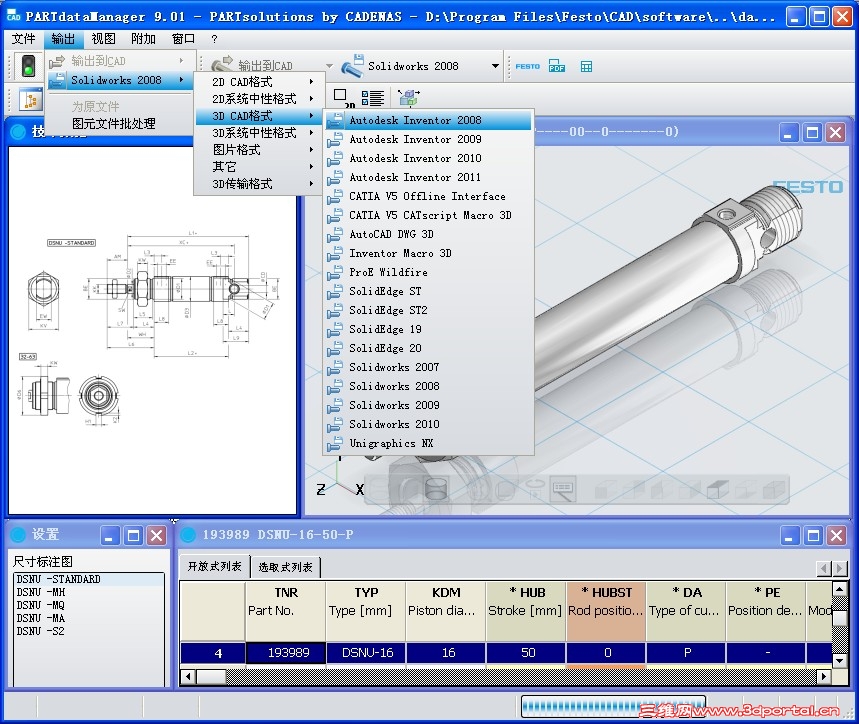
Task: Choose Autodesk Inventor 2011 format
Action: pos(428,177)
